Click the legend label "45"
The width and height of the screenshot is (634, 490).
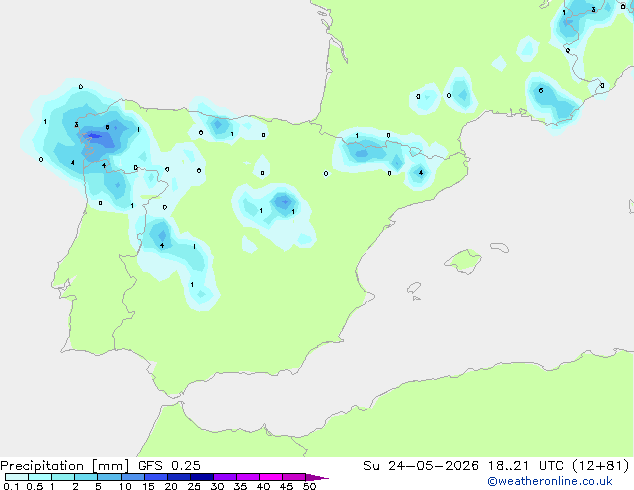[x=286, y=486]
